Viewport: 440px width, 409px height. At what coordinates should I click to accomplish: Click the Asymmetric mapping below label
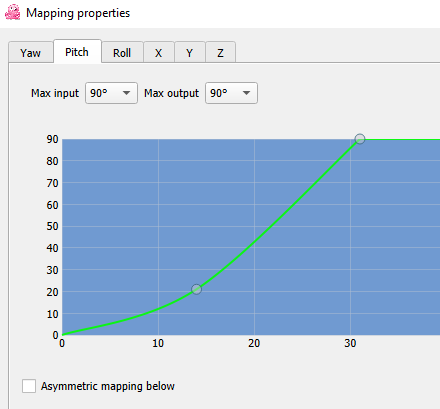coord(108,386)
